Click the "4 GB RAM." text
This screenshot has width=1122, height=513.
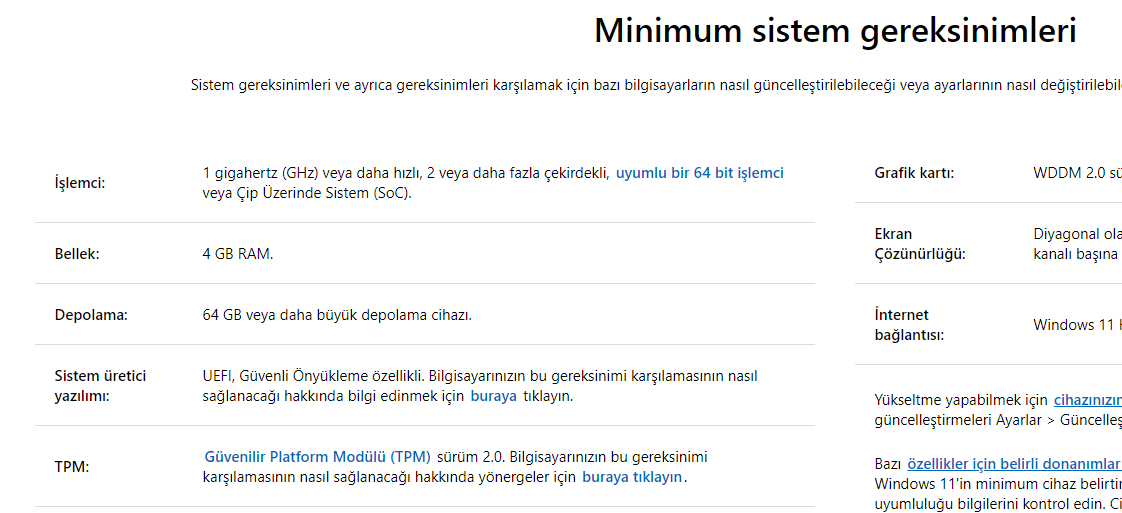[238, 254]
